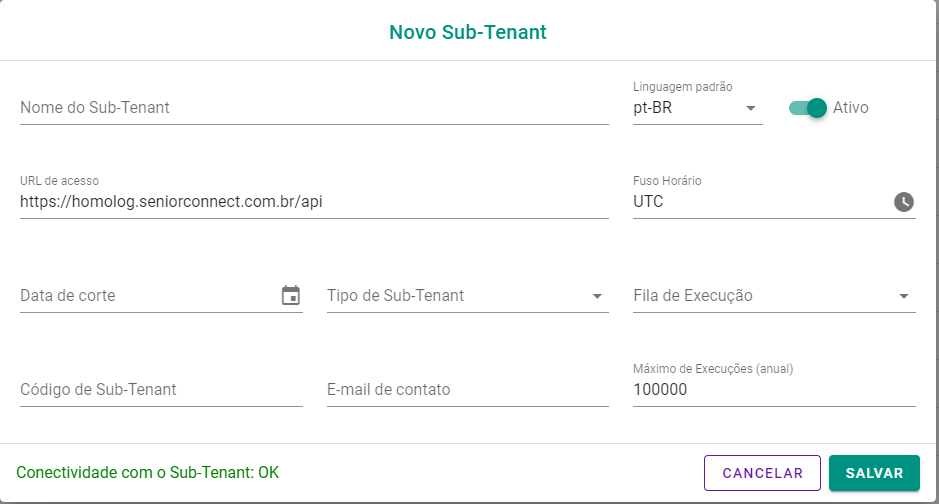Click the Tipo de Sub-Tenant arrow icon
Screen dimensions: 939x504
[597, 296]
